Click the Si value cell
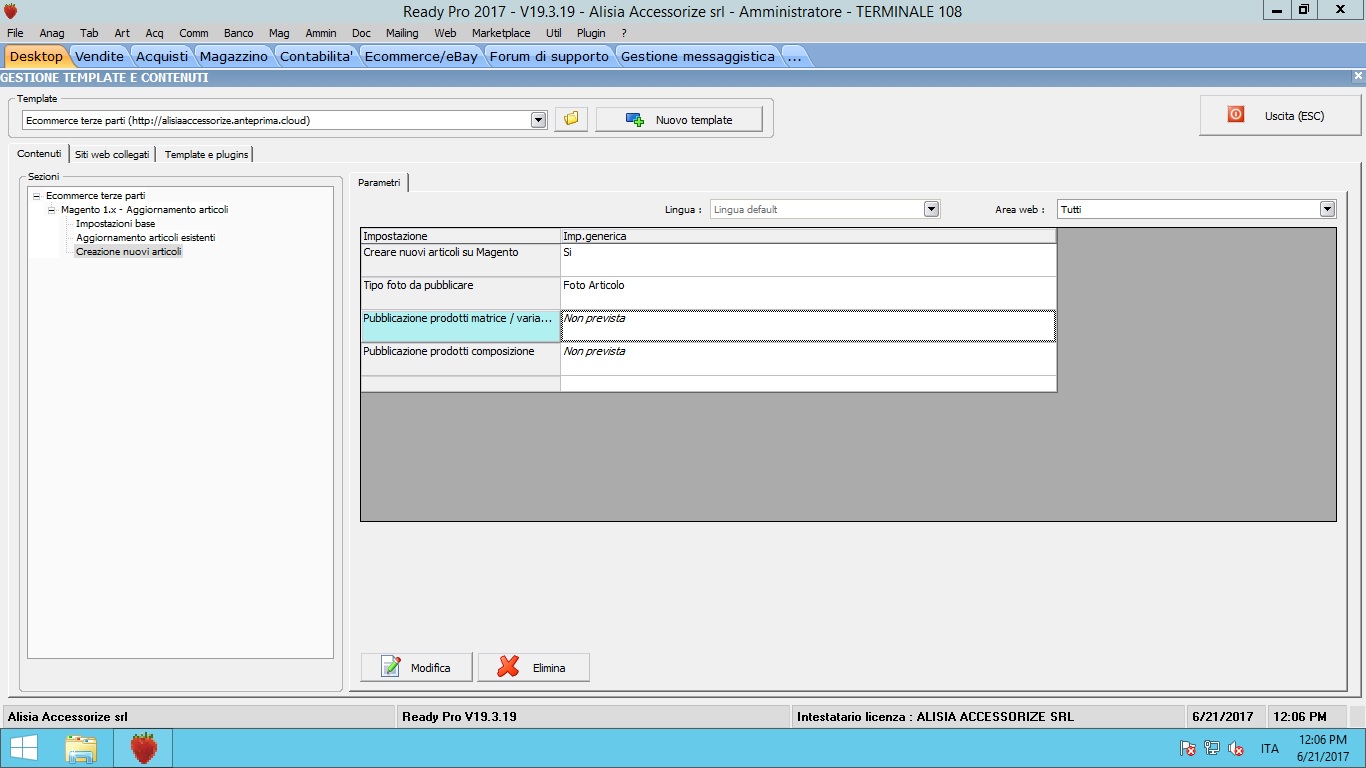The image size is (1366, 768). (808, 260)
